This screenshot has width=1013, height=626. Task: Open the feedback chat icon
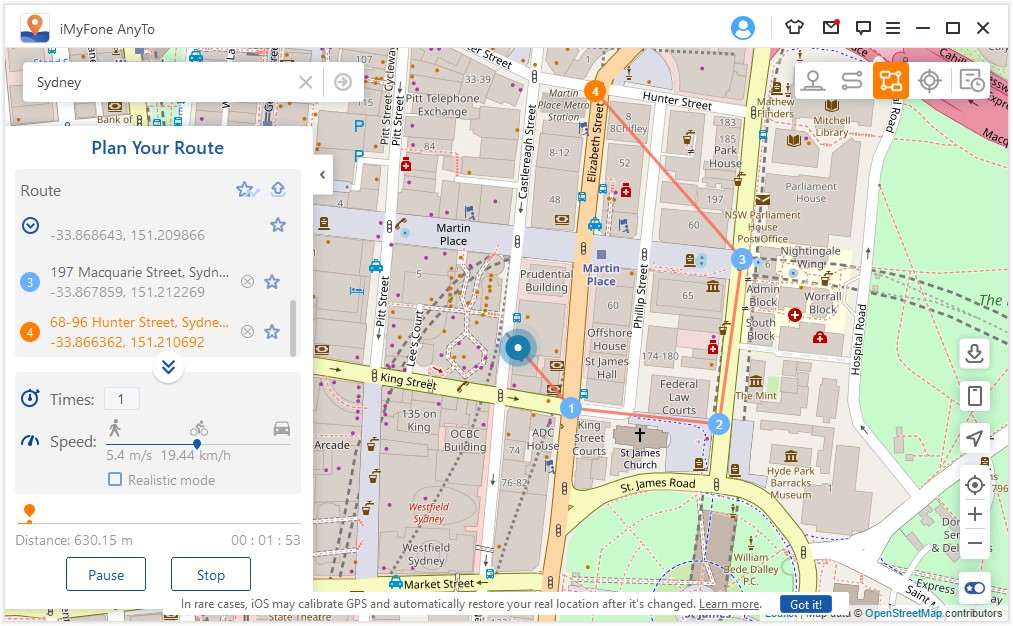click(862, 27)
